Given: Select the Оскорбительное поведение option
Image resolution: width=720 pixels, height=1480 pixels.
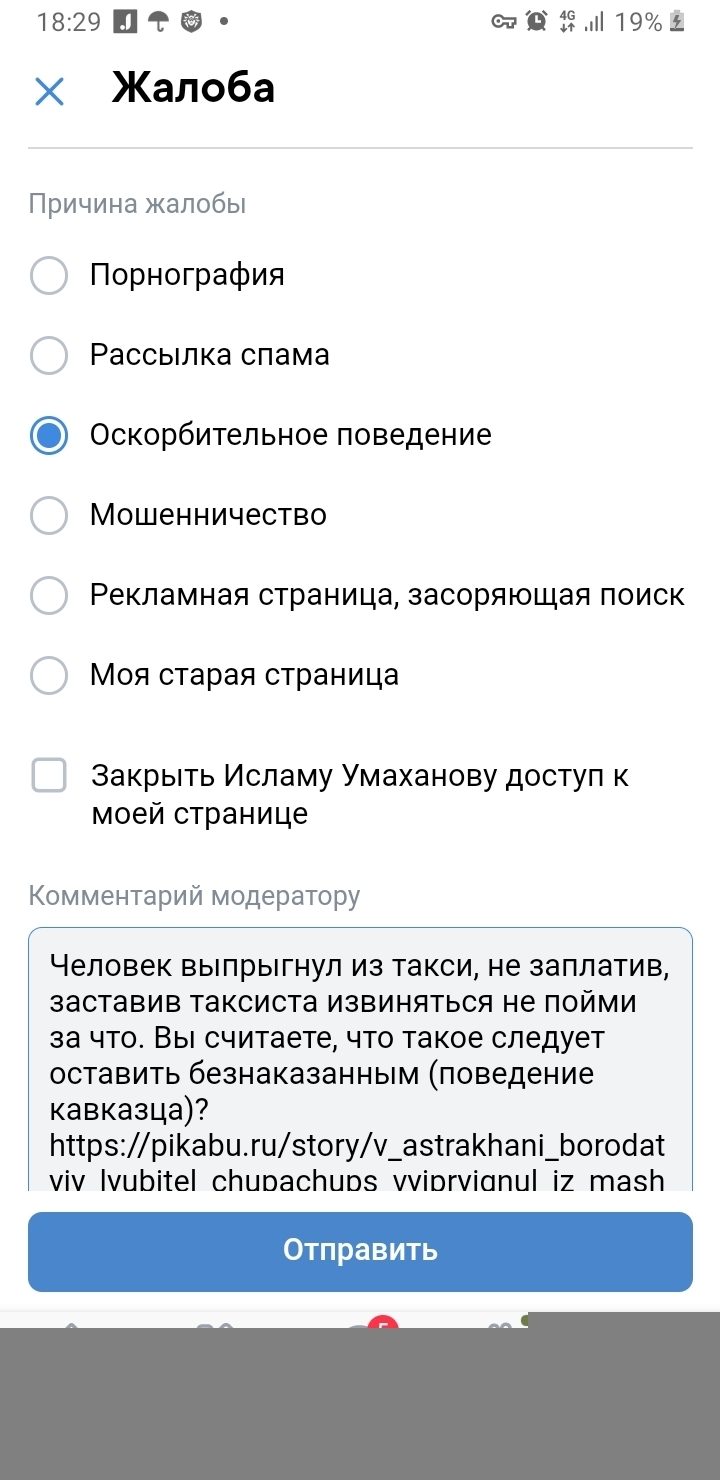Looking at the screenshot, I should (x=49, y=435).
